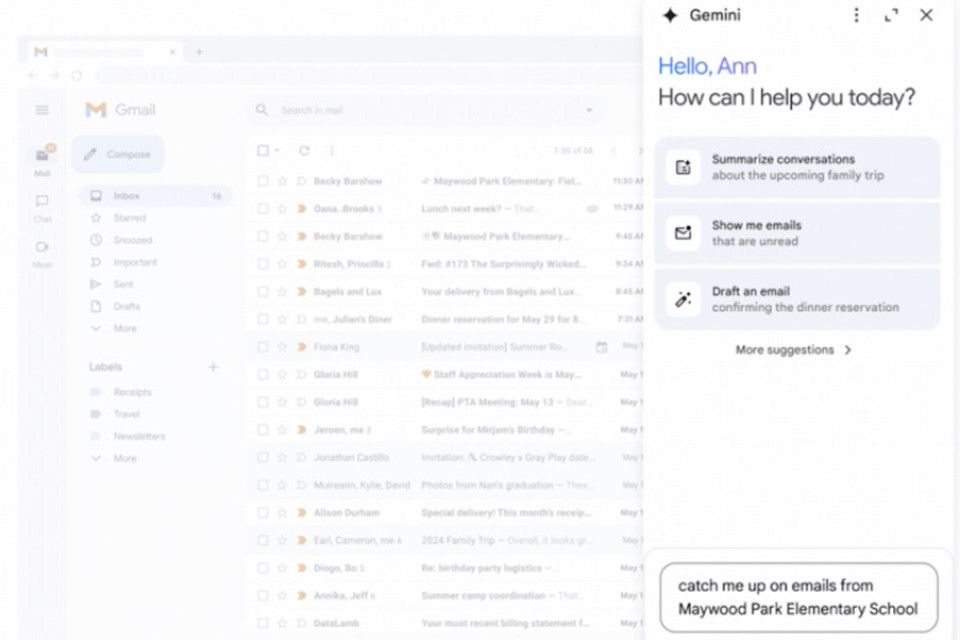This screenshot has width=960, height=640.
Task: Click the Gemini prompt input field
Action: pos(797,597)
